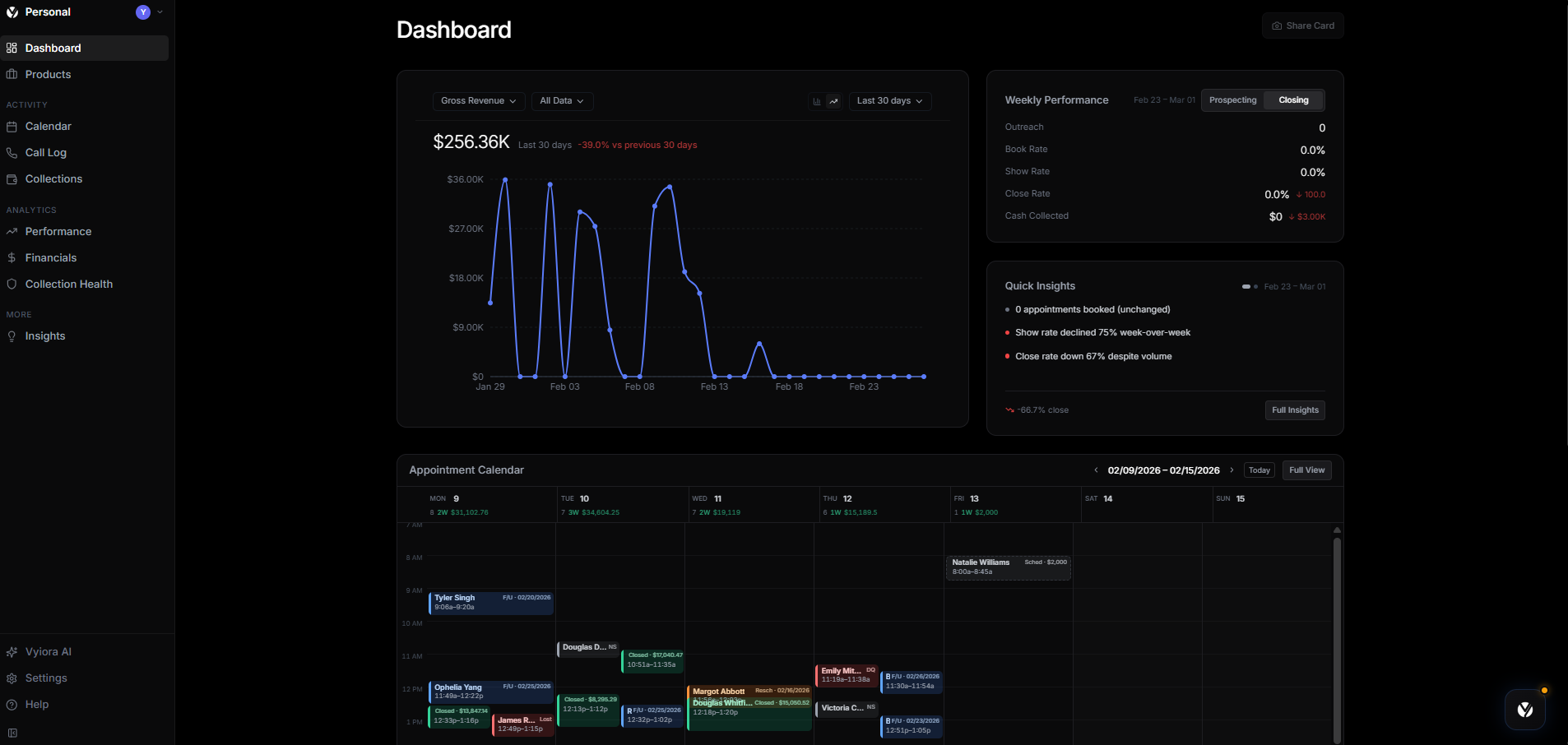Launch Vyiora AI
This screenshot has height=745, width=1568.
12,652
